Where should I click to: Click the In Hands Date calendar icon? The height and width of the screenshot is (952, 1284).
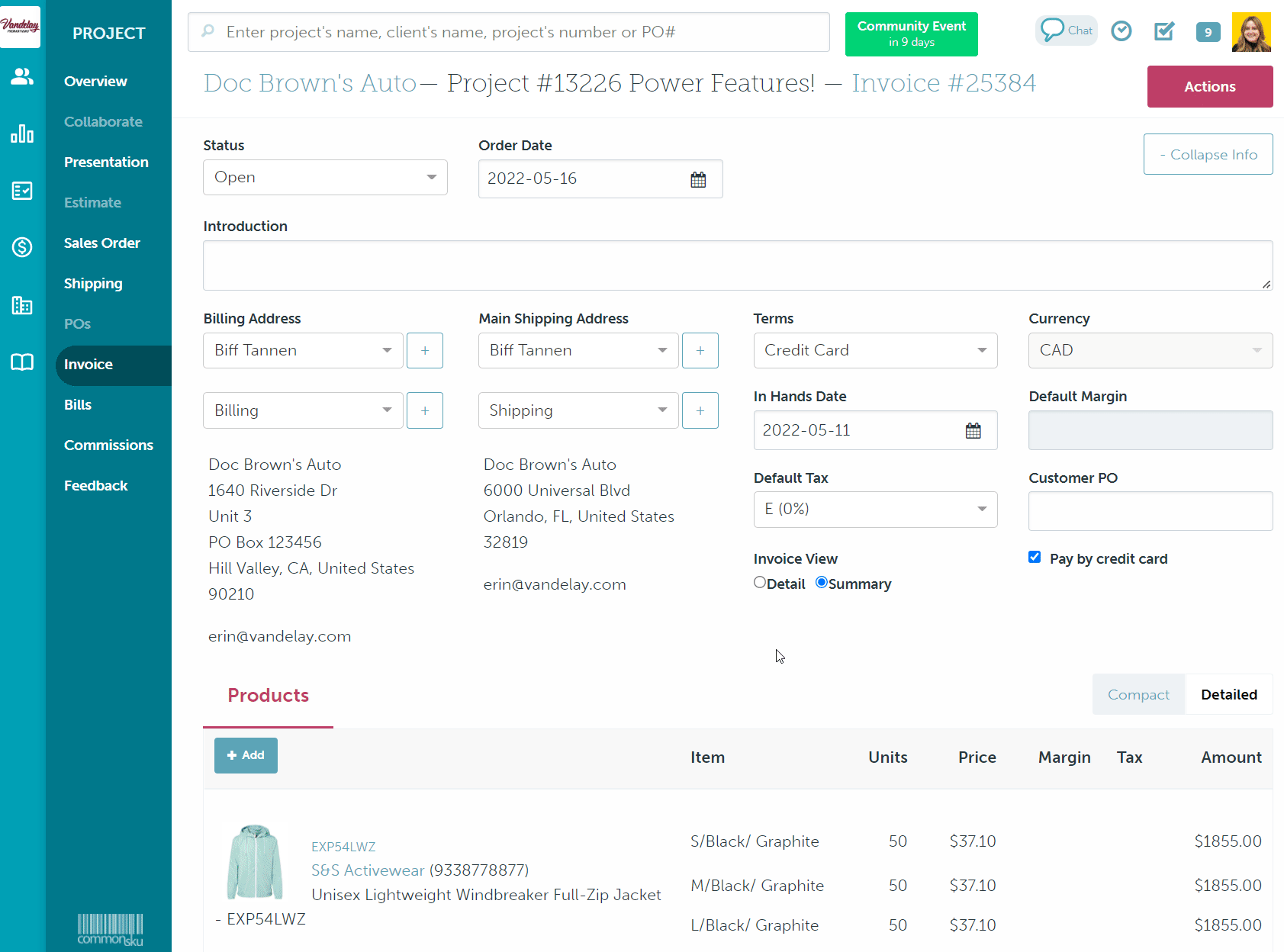(x=973, y=431)
